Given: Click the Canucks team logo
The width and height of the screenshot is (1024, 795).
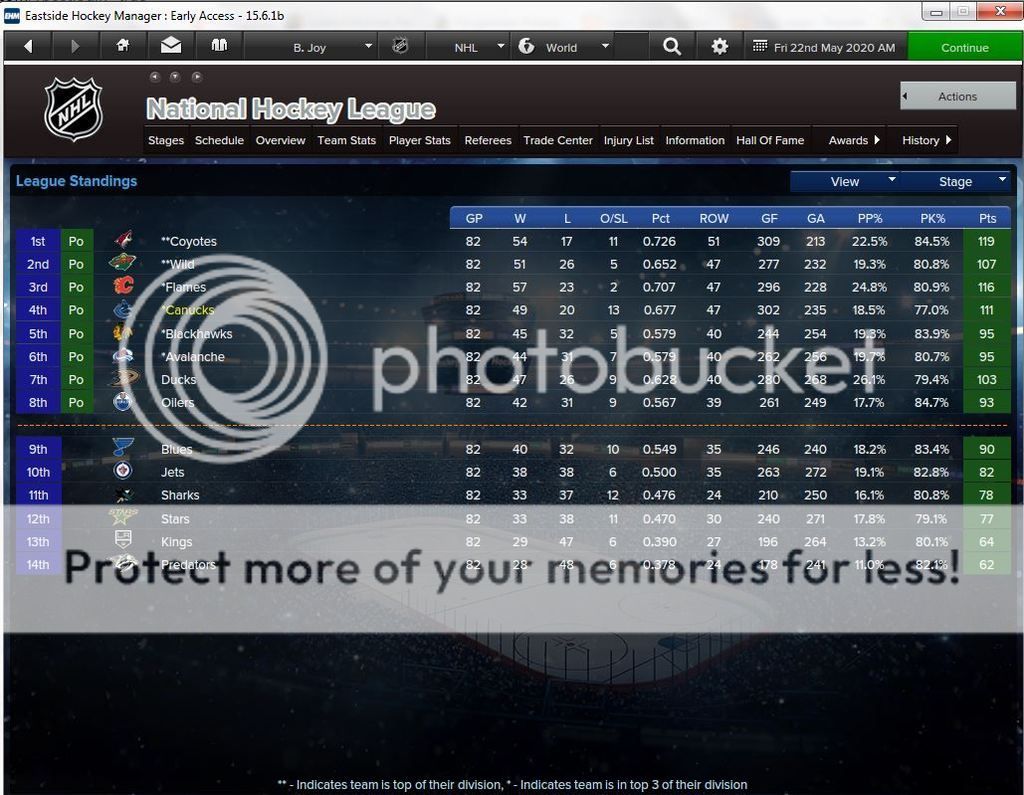Looking at the screenshot, I should [x=123, y=309].
